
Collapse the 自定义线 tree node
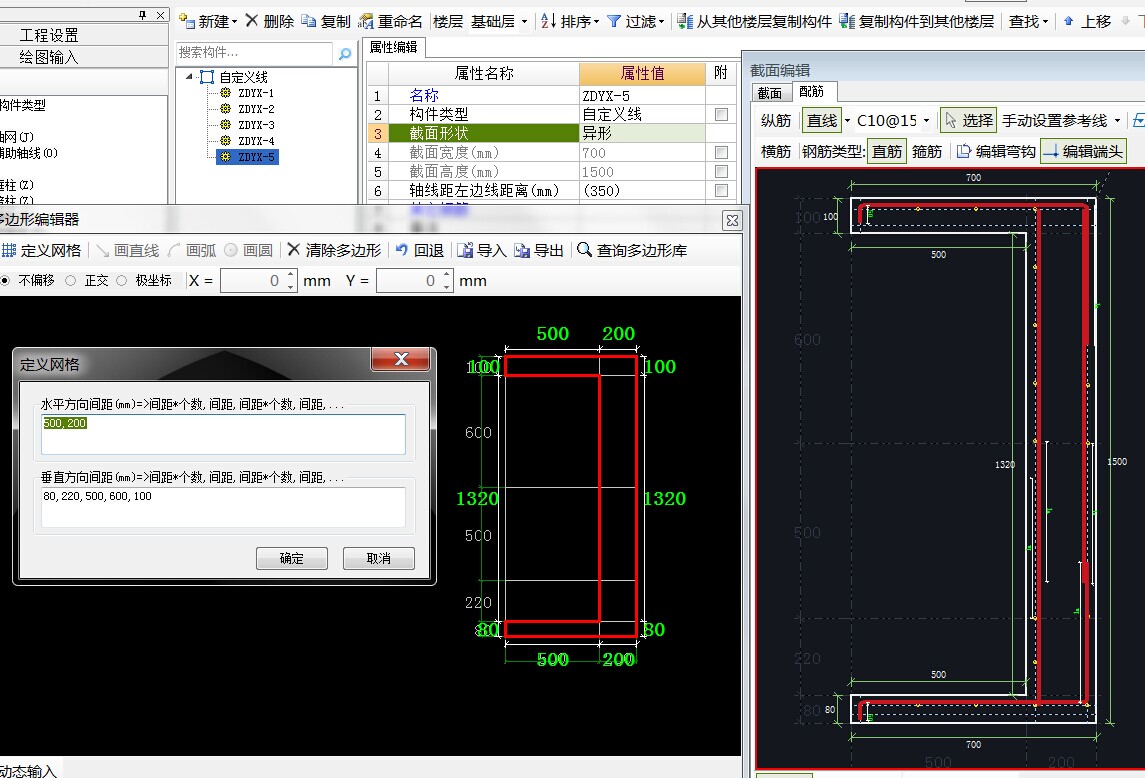190,77
